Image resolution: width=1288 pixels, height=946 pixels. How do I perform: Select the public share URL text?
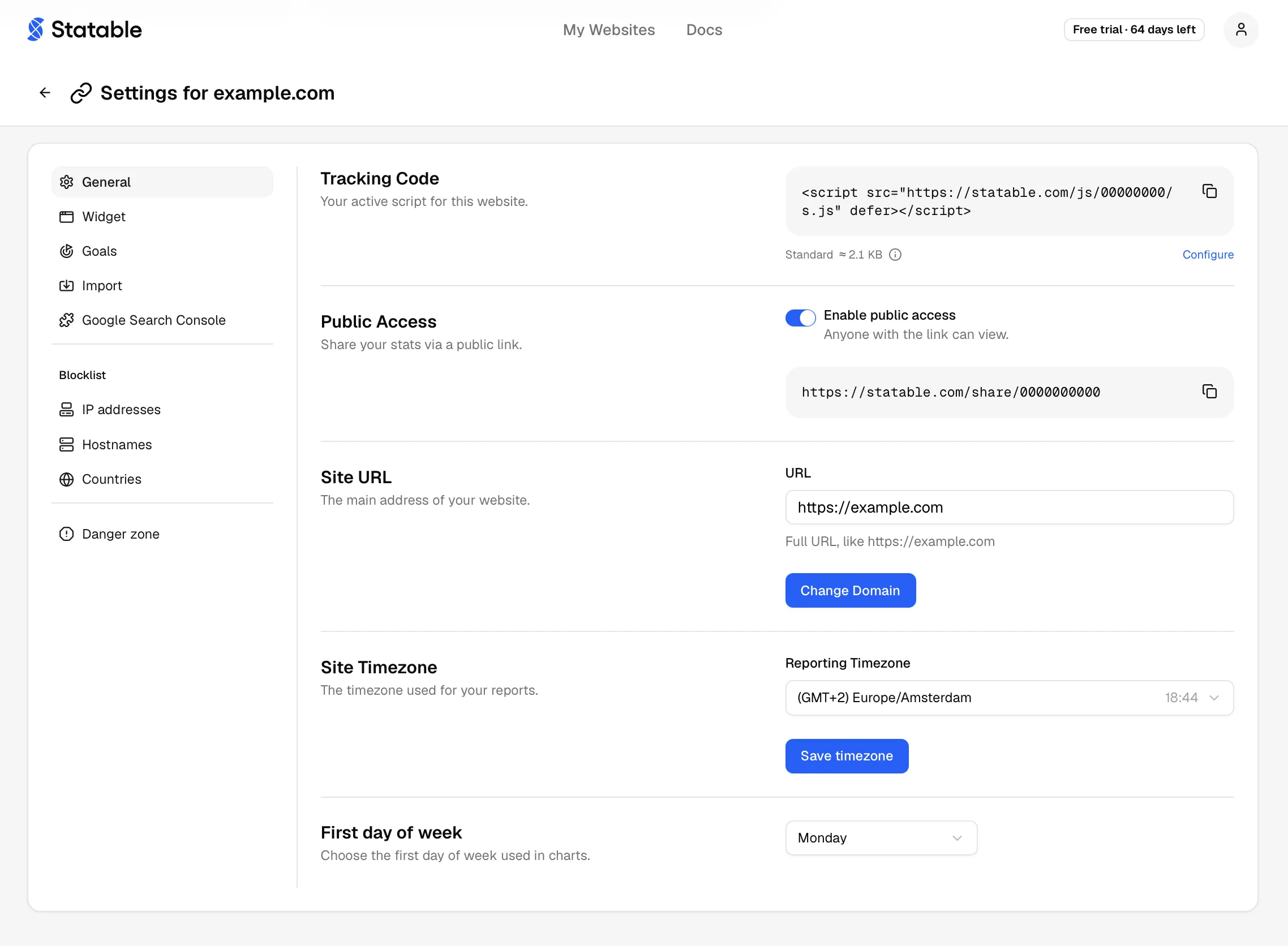tap(950, 392)
